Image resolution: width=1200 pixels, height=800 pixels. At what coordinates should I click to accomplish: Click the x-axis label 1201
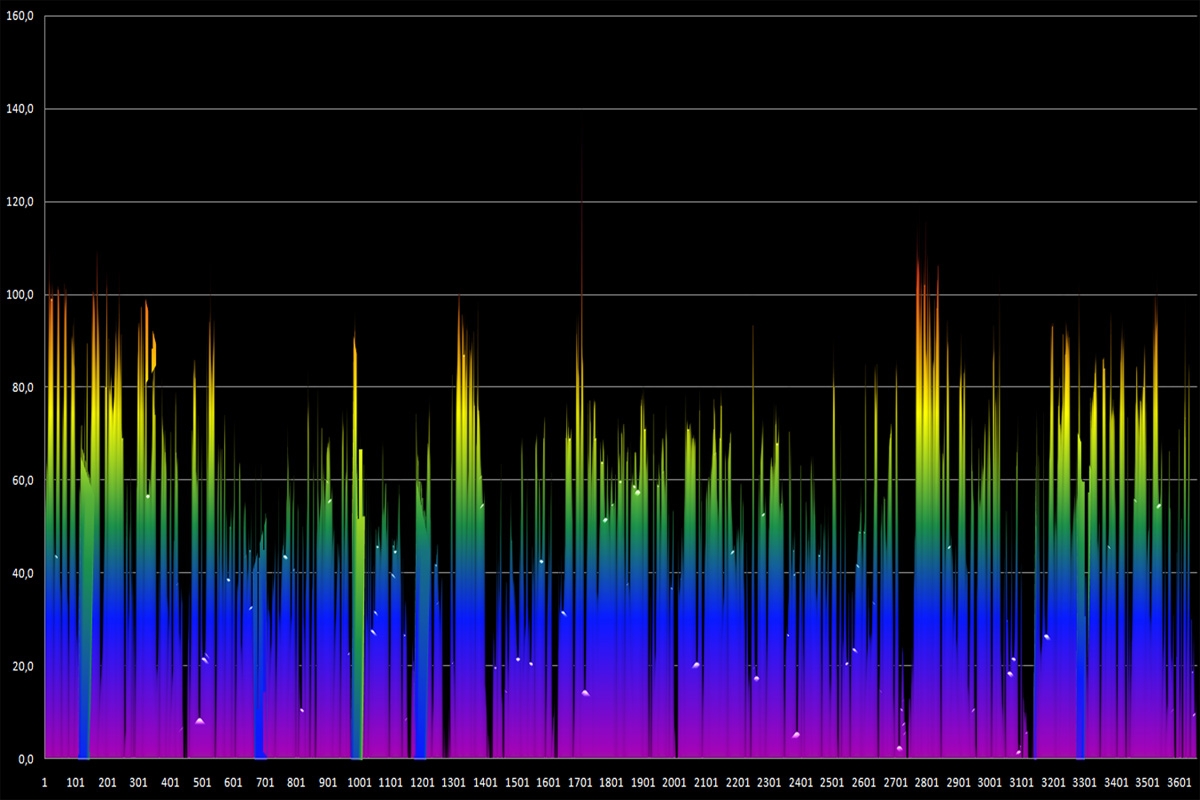point(423,783)
